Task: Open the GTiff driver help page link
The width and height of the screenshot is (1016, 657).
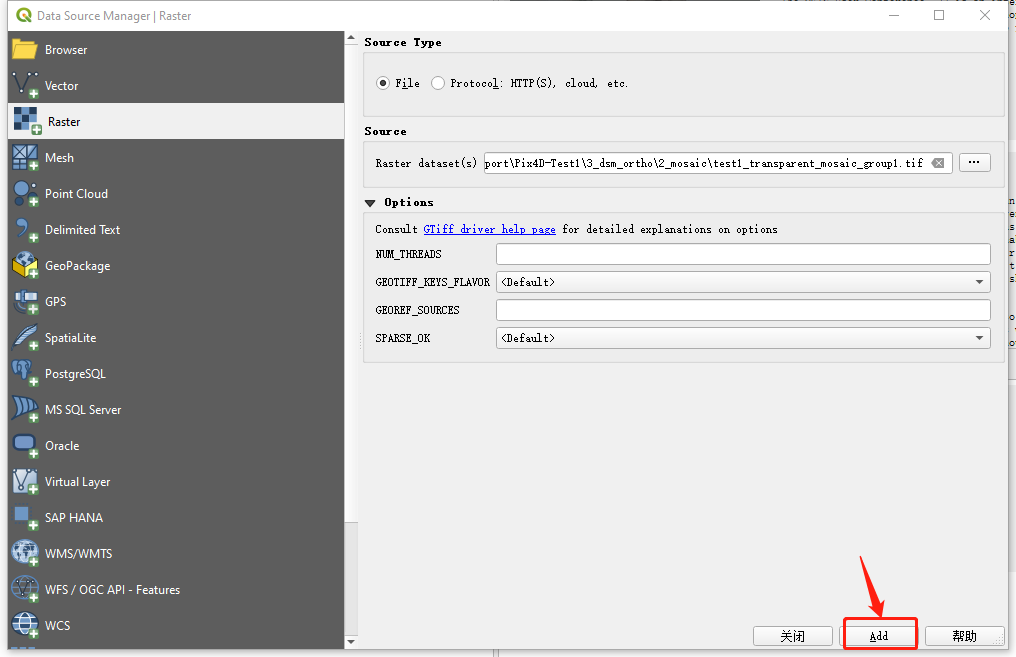Action: click(x=489, y=230)
